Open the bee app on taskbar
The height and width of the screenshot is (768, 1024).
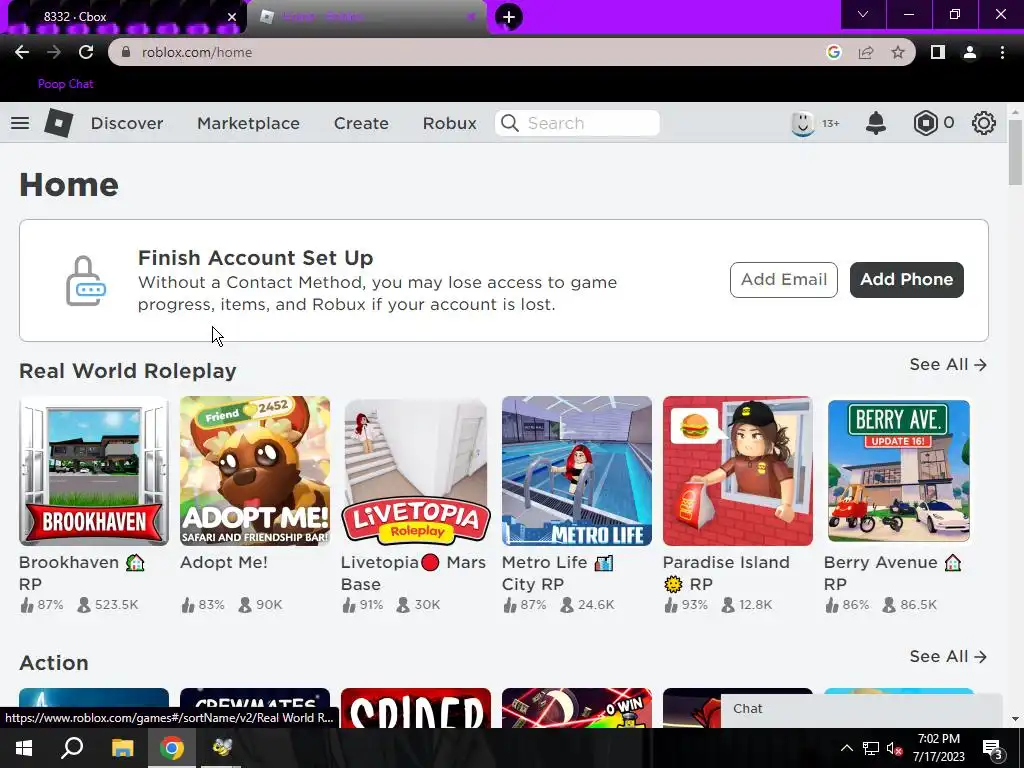tap(221, 748)
